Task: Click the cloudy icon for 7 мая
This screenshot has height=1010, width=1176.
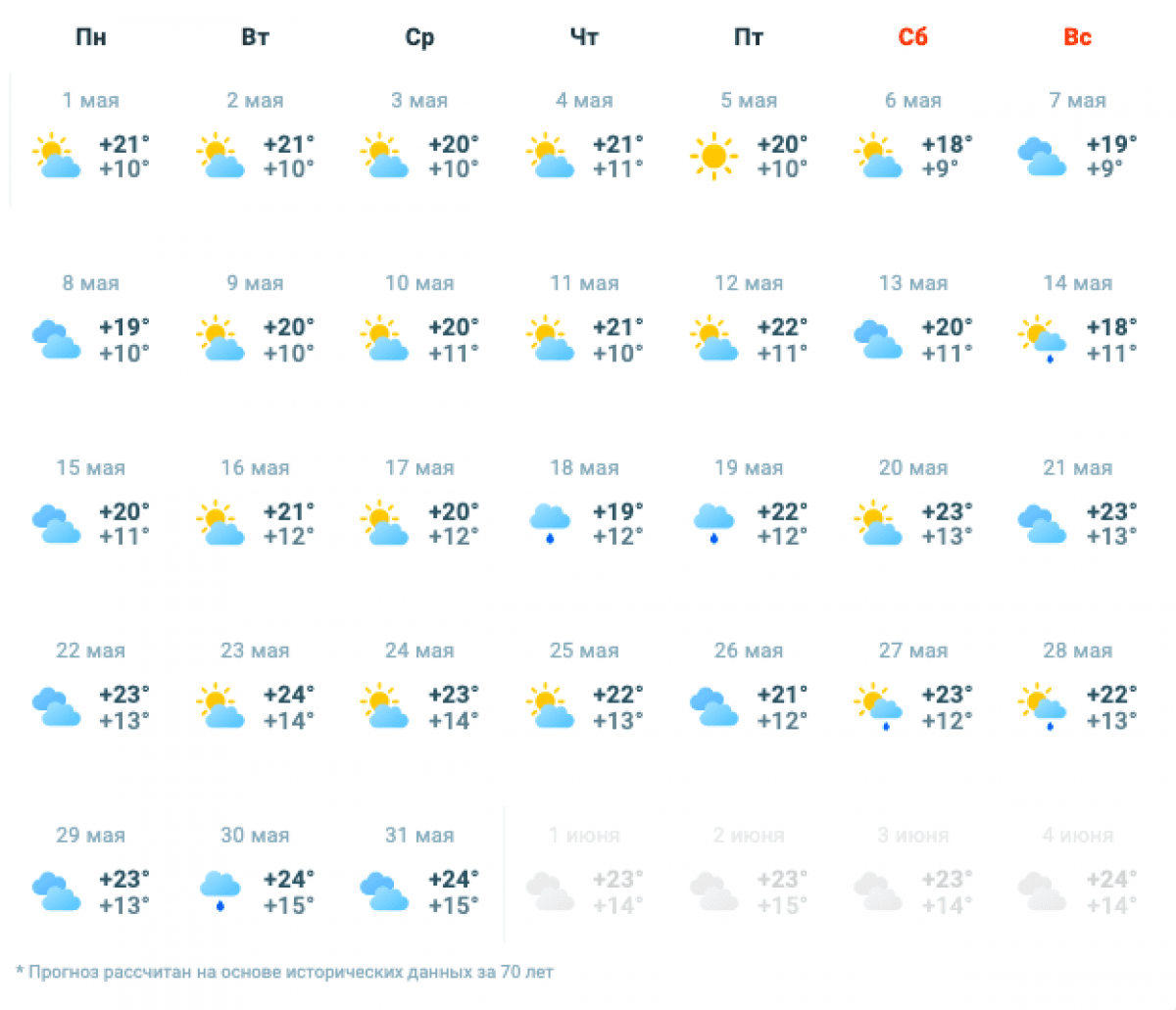Action: point(1042,156)
